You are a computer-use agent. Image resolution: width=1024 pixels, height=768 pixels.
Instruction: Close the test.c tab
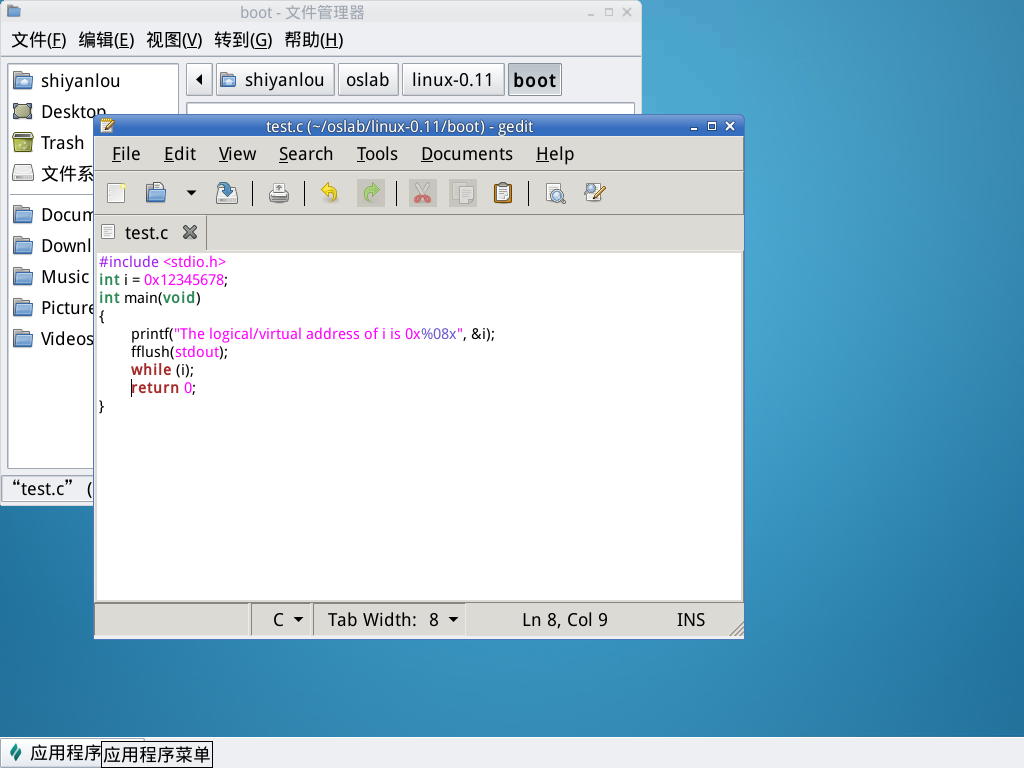(189, 233)
